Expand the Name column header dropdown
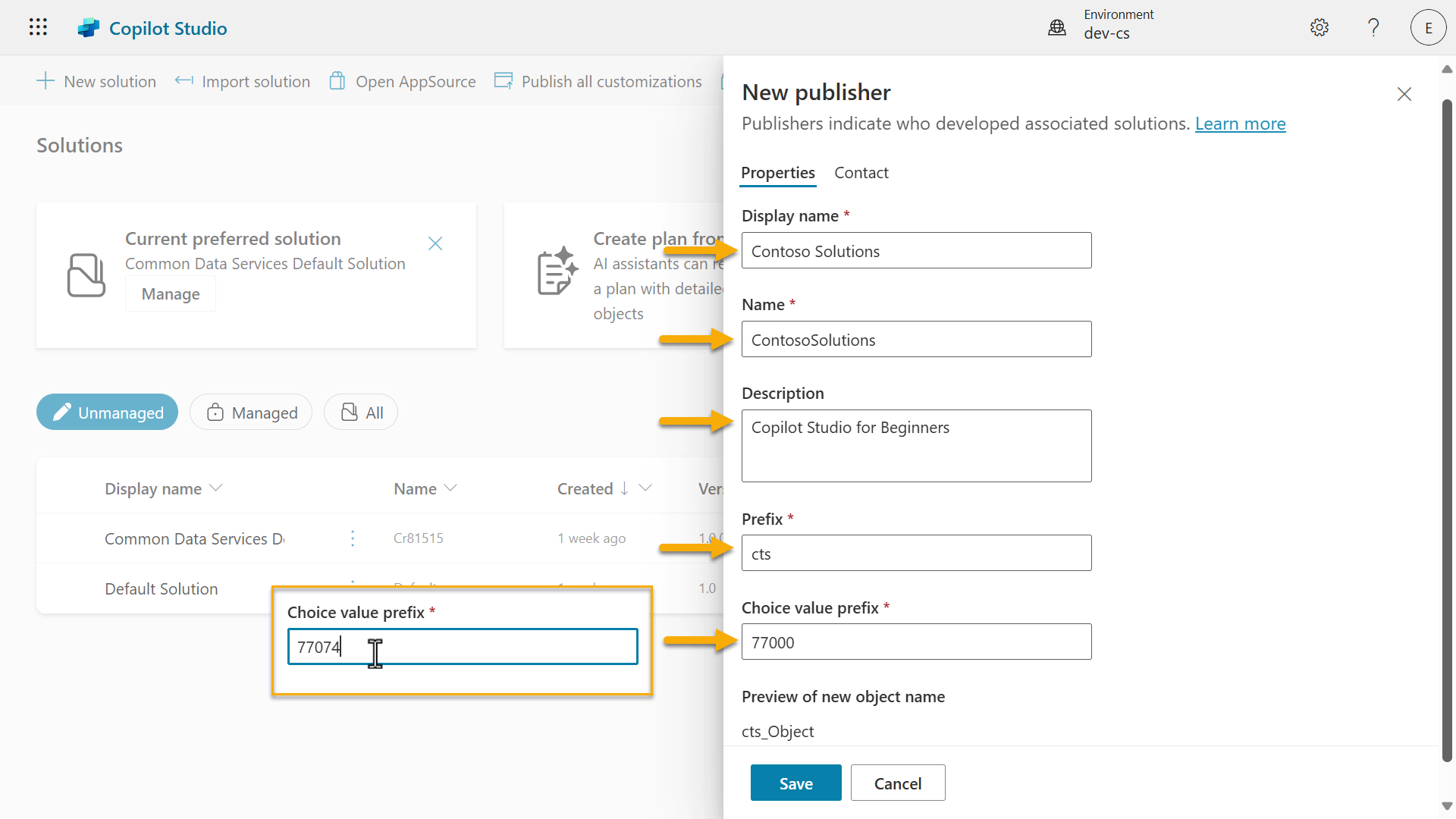 pos(450,488)
